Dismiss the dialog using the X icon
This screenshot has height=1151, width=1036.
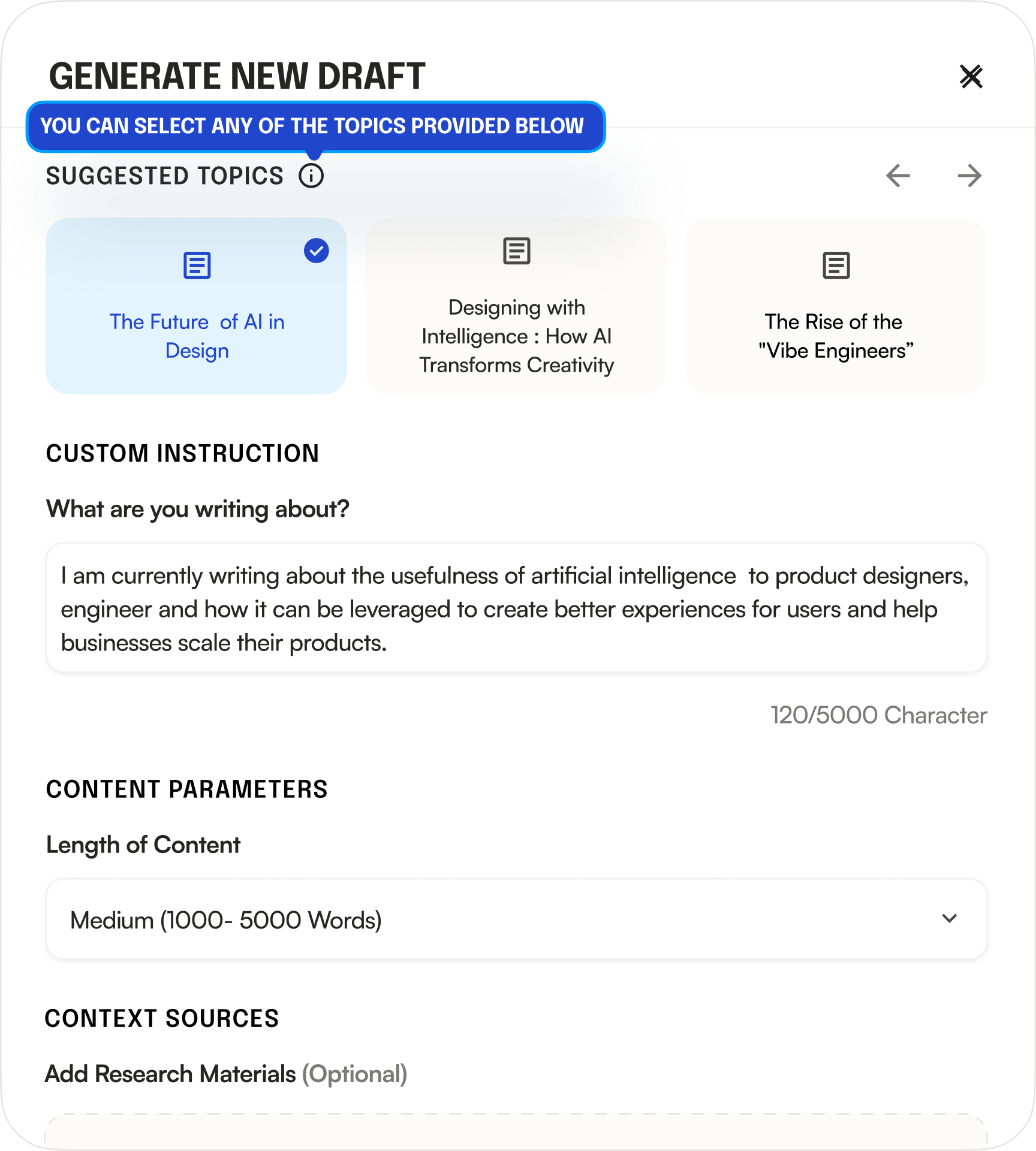(971, 77)
